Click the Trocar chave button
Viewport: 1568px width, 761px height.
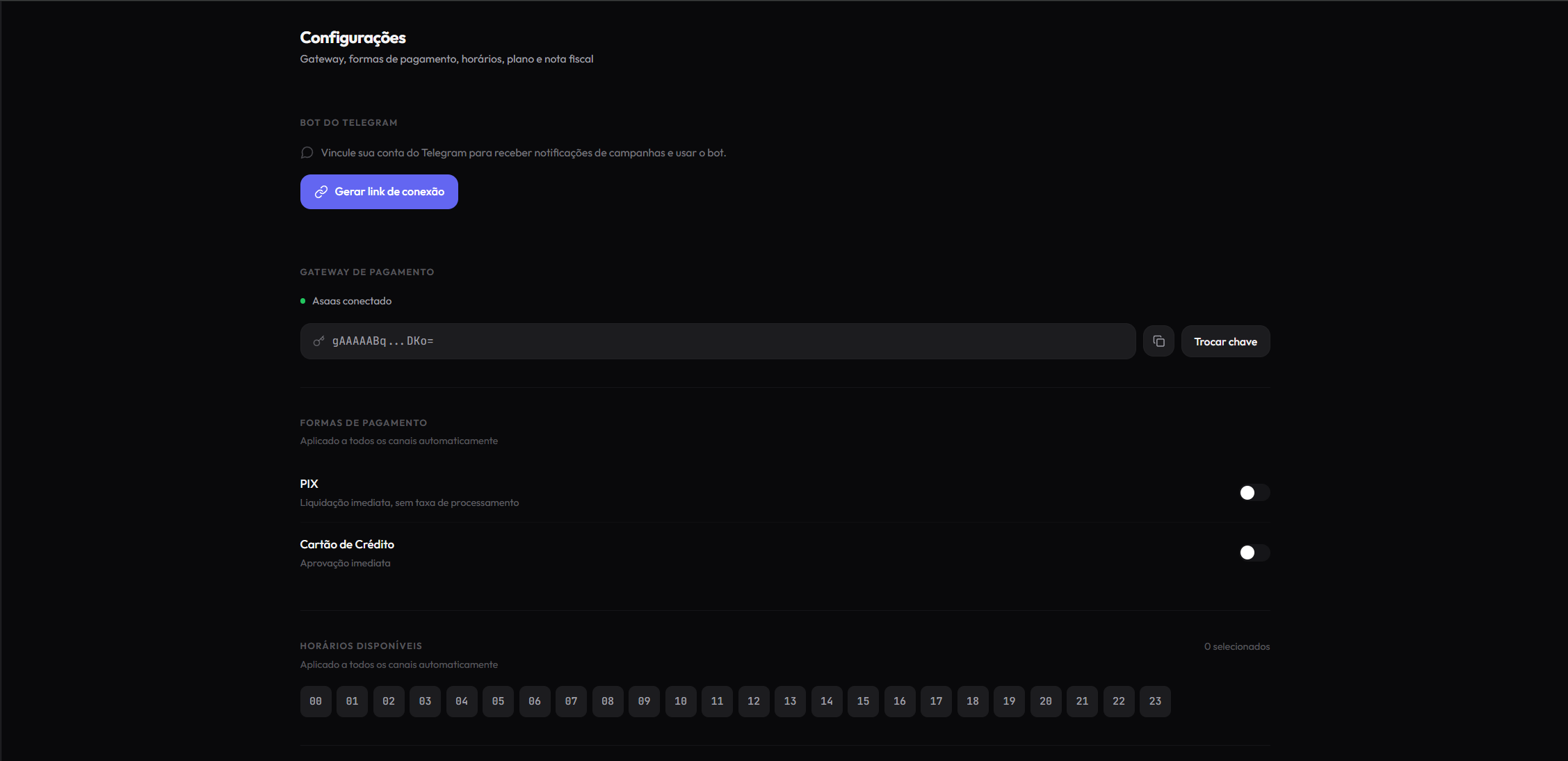point(1225,341)
